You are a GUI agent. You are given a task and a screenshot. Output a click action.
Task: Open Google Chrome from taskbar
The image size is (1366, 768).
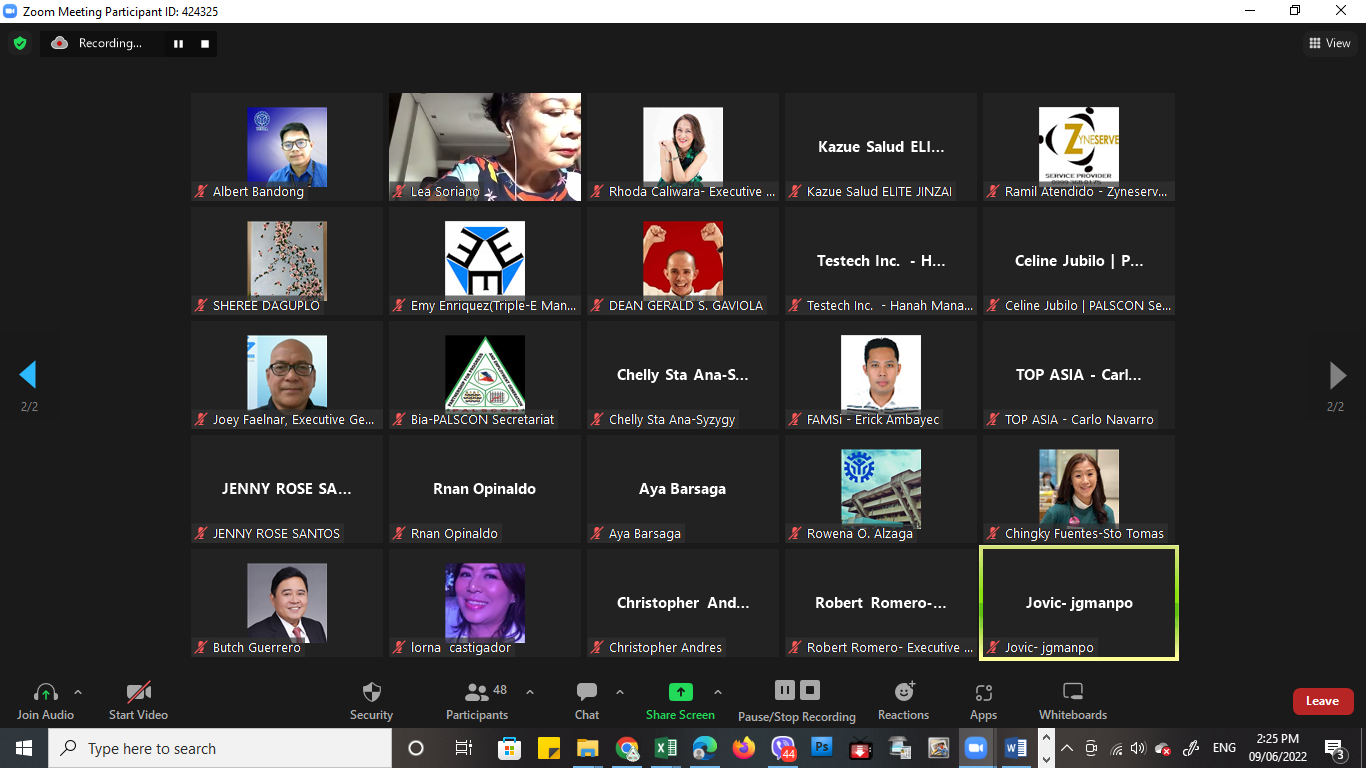[627, 748]
